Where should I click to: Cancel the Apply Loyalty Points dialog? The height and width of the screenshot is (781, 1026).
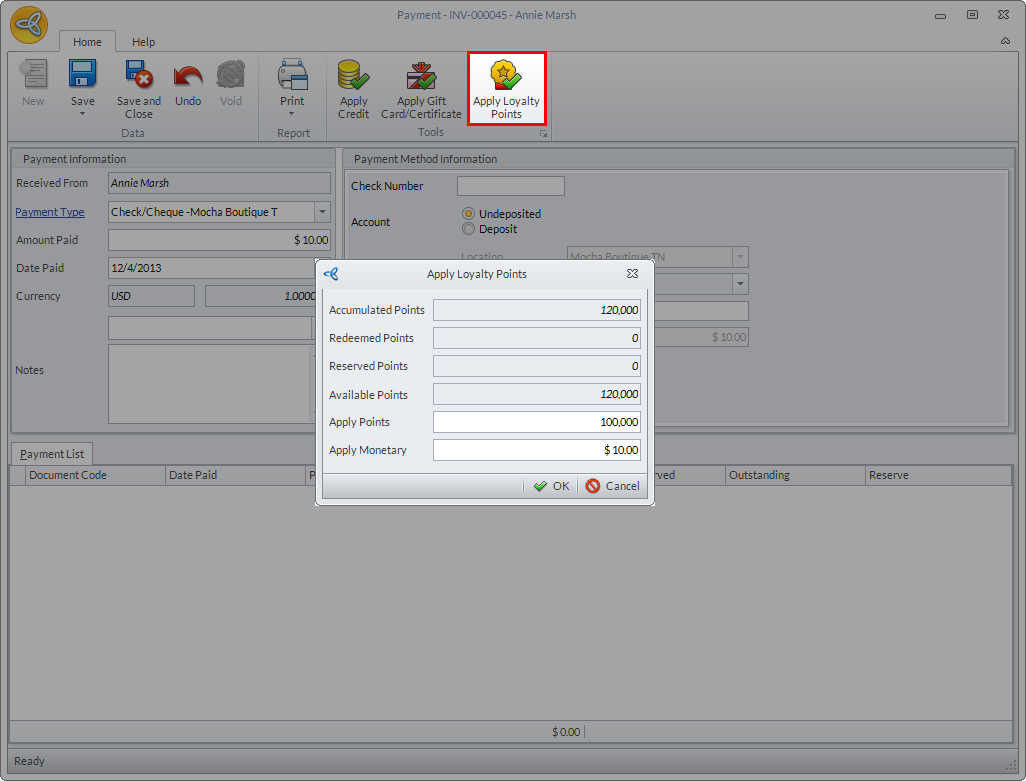pos(612,486)
